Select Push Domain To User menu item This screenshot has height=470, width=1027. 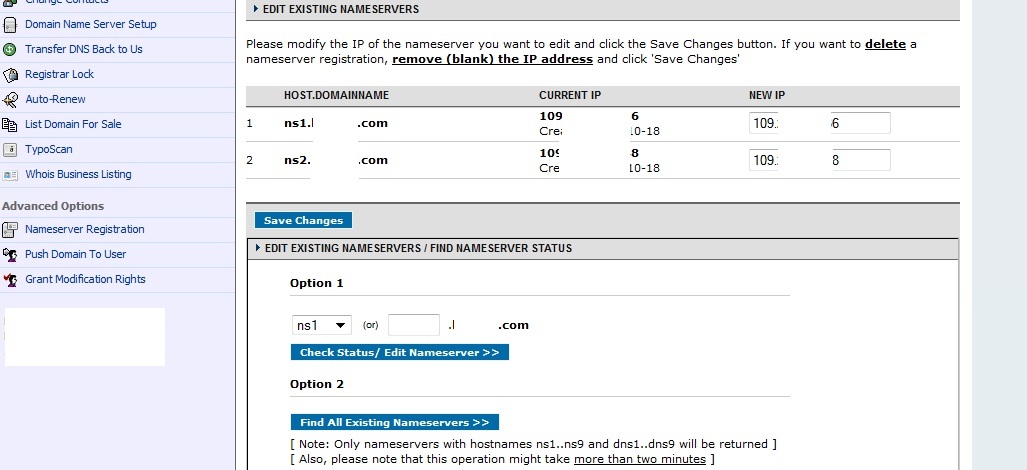coord(75,254)
